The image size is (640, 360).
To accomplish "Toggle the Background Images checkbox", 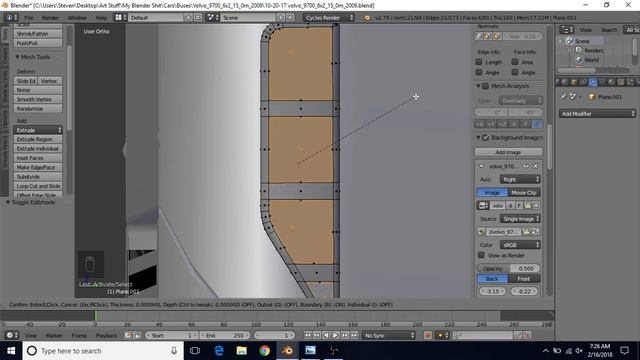I will (486, 138).
